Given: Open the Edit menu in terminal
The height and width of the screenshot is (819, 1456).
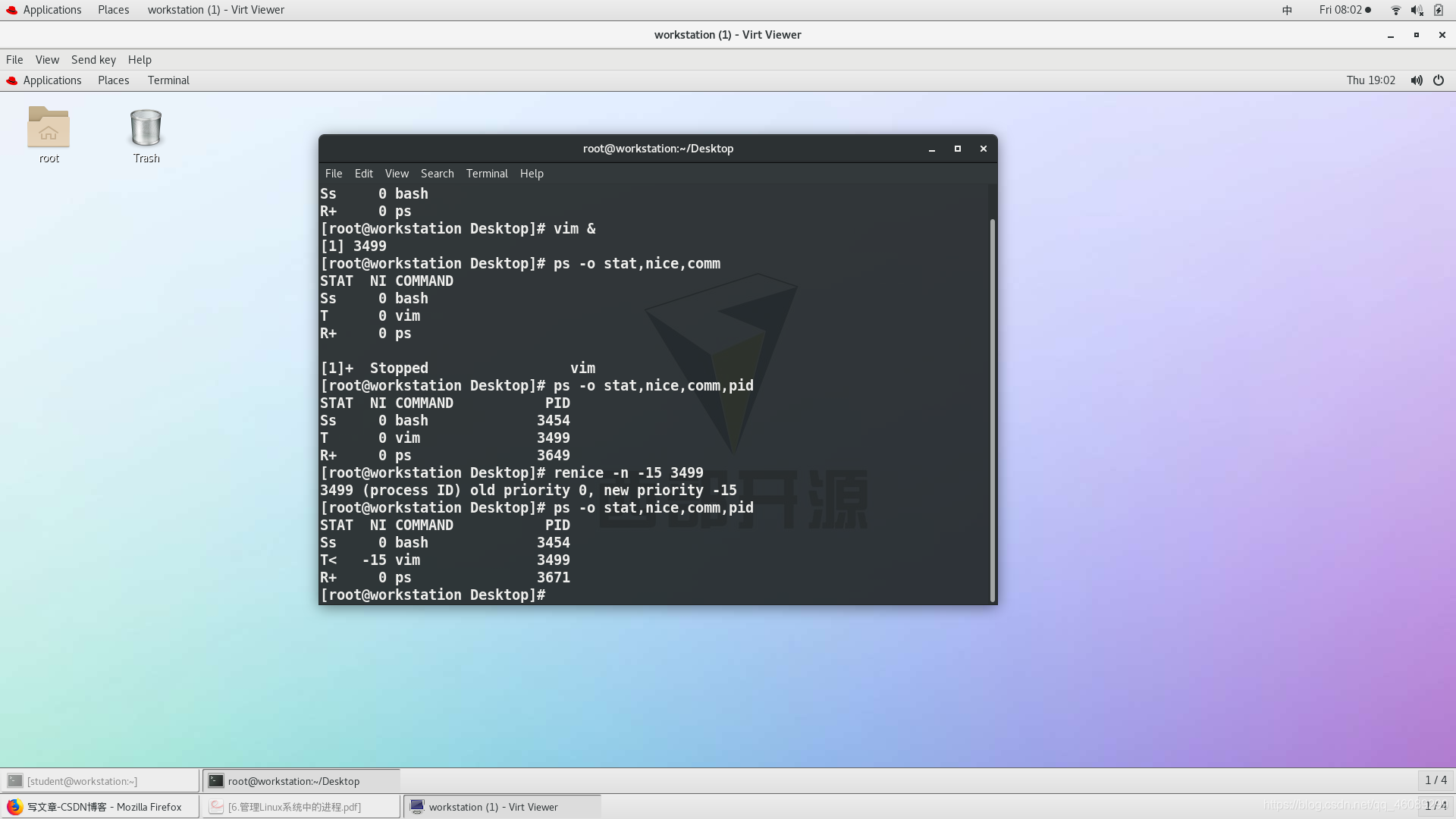Looking at the screenshot, I should pyautogui.click(x=363, y=173).
